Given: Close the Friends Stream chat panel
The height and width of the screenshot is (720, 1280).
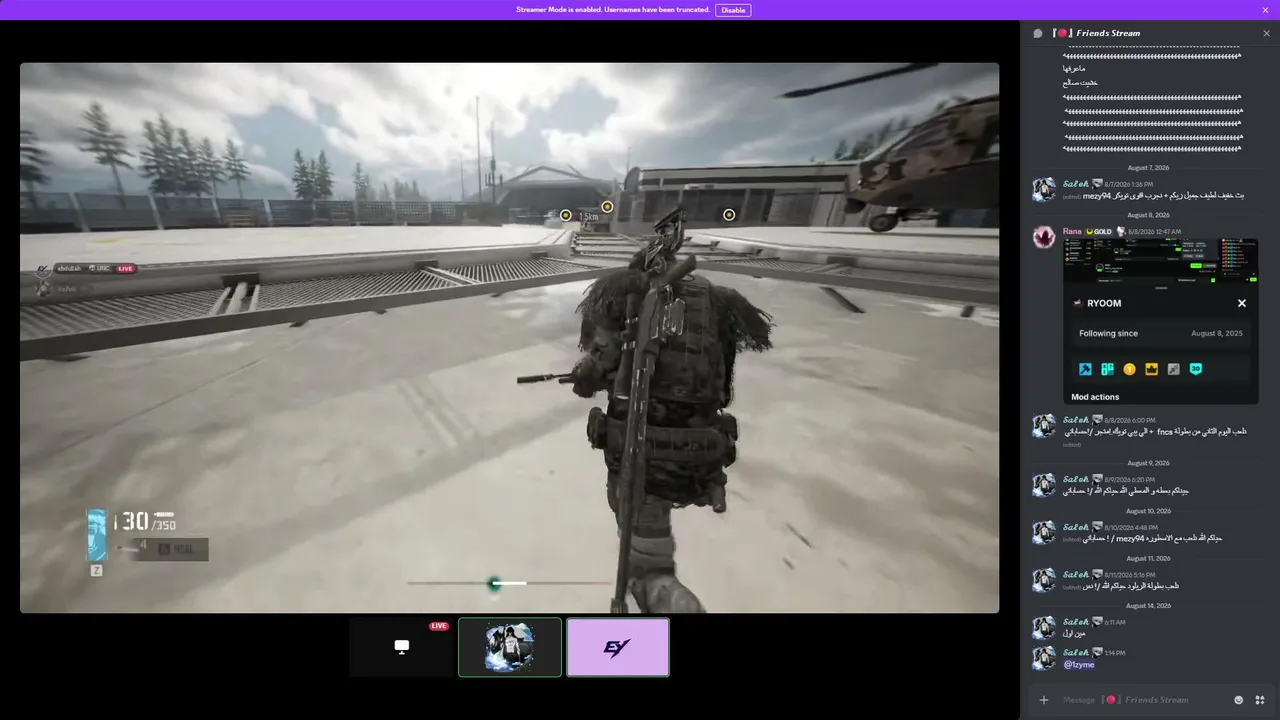Looking at the screenshot, I should (1266, 33).
